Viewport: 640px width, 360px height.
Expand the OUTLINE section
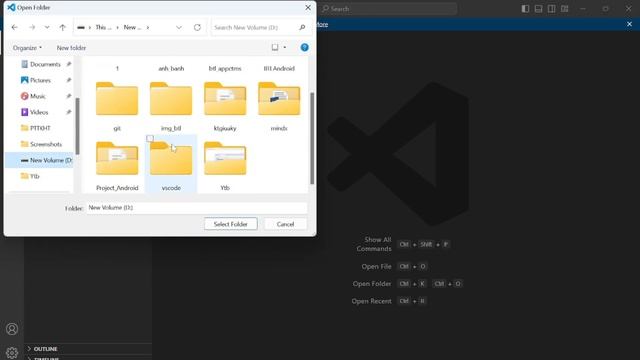click(x=88, y=349)
